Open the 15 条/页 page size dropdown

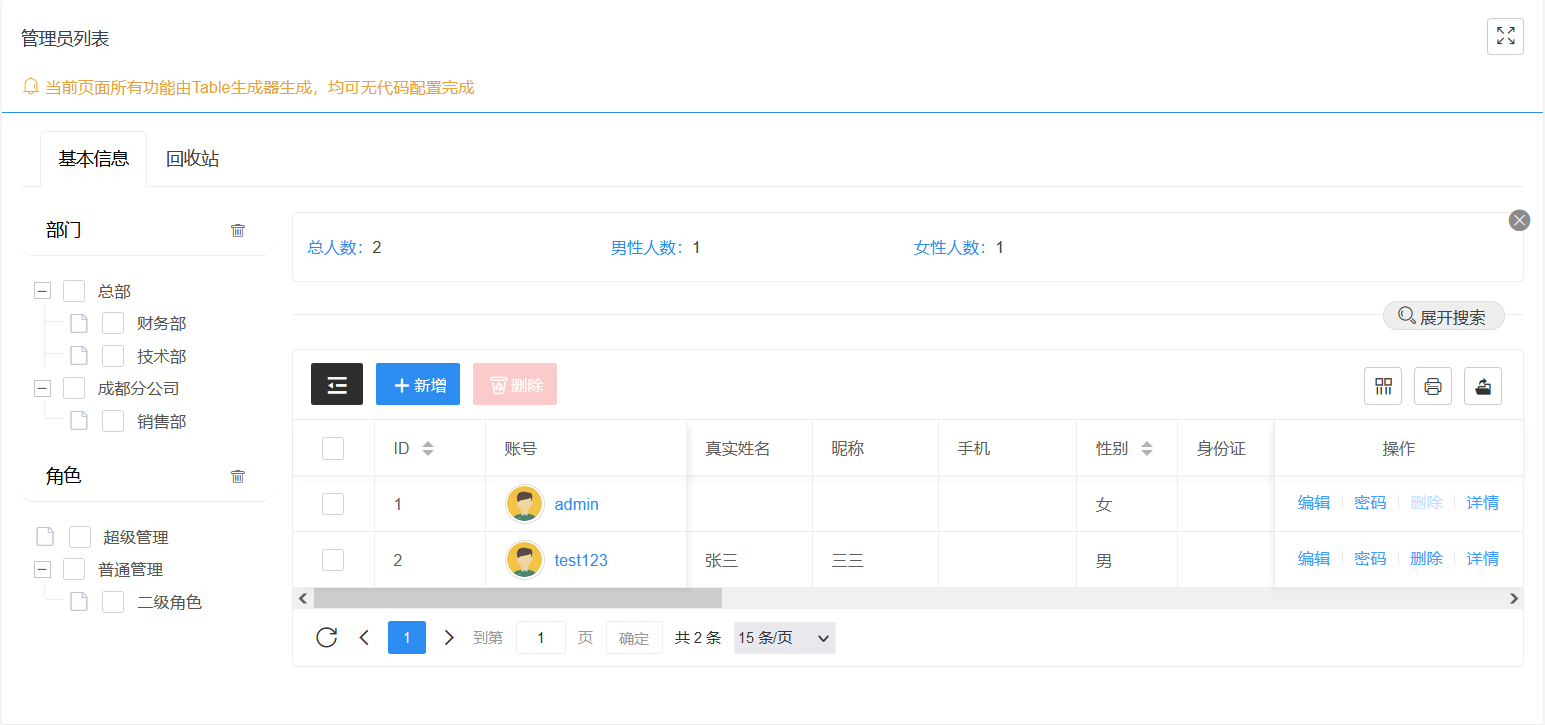[784, 638]
